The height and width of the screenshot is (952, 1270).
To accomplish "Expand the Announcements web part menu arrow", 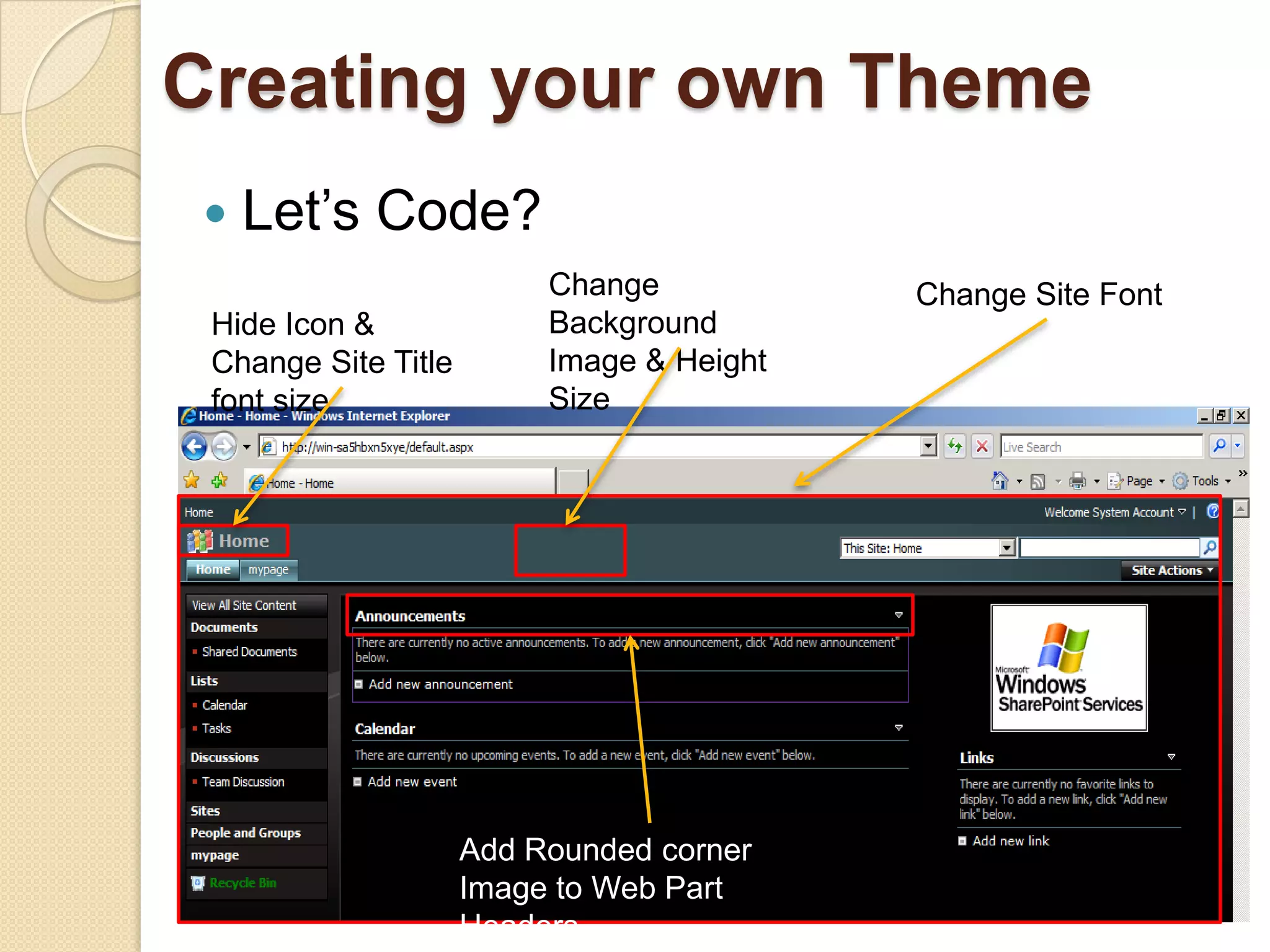I will point(899,615).
